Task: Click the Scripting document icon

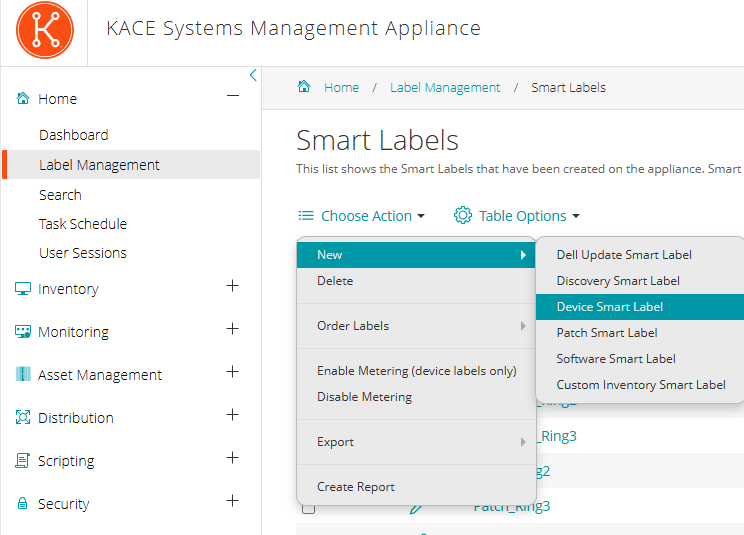Action: tap(23, 461)
